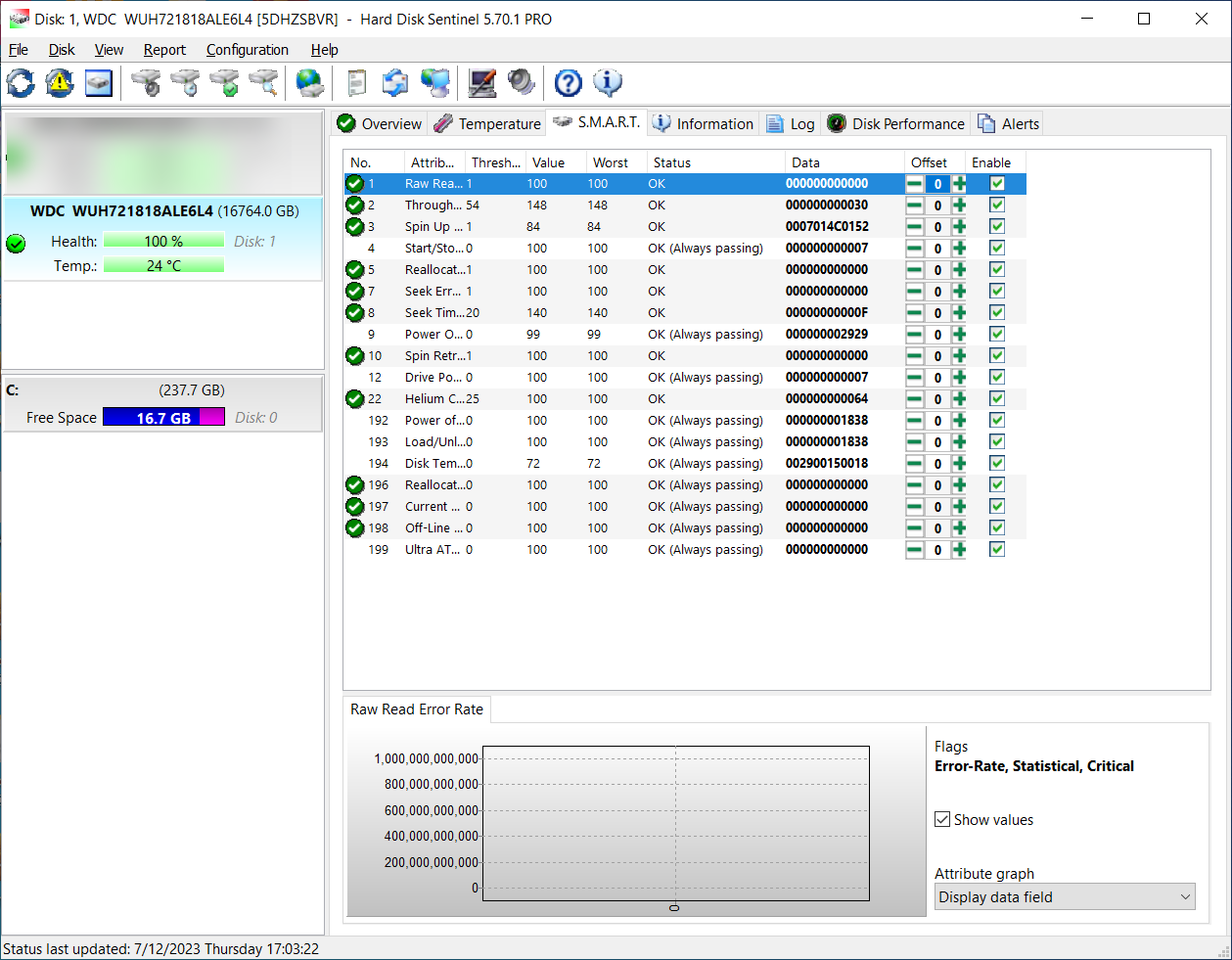Click the Refresh toolbar icon

click(x=21, y=83)
